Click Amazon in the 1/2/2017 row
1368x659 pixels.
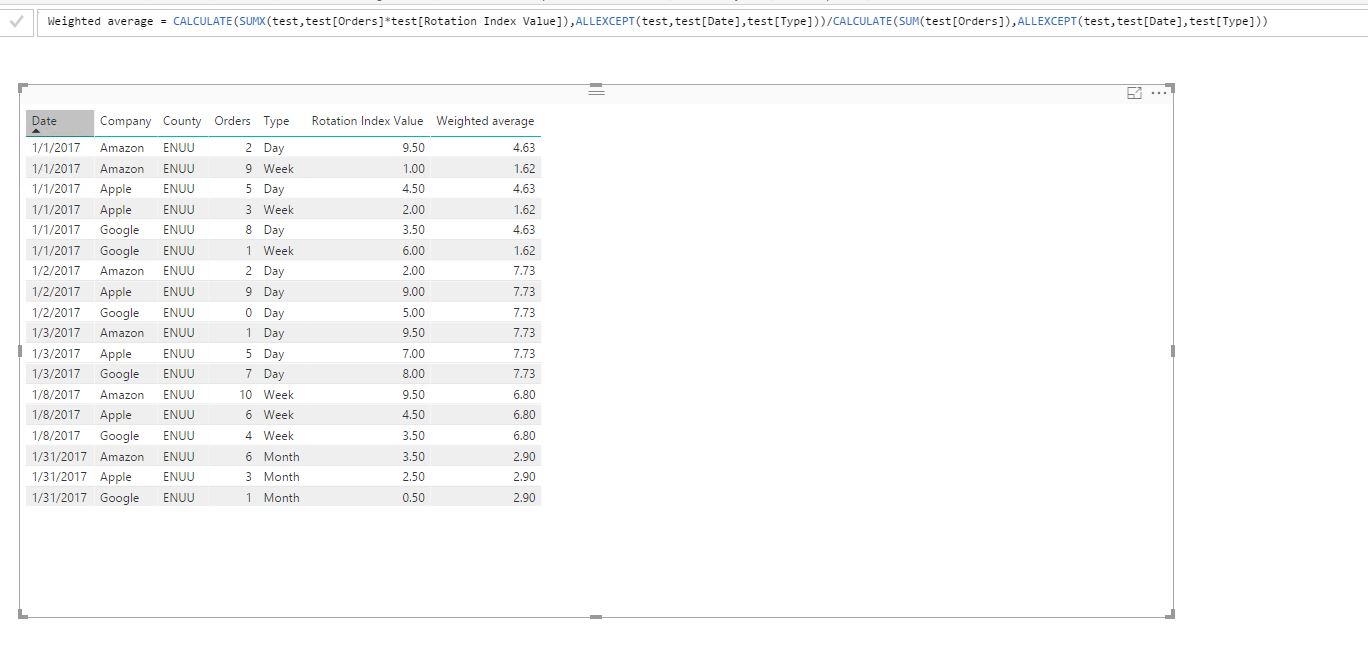pyautogui.click(x=122, y=271)
